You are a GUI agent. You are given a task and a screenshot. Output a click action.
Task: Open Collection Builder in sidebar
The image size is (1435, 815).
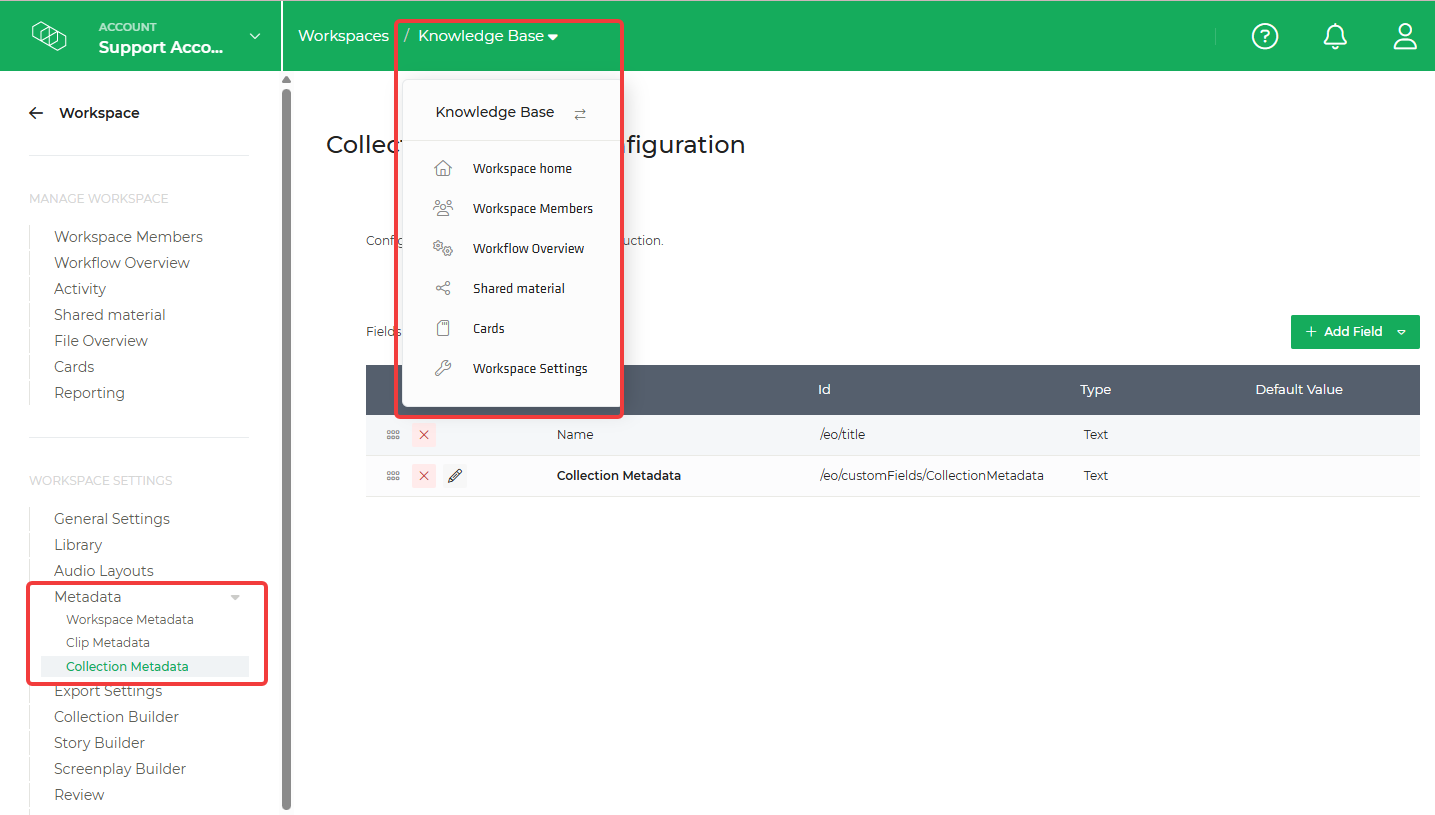click(117, 717)
